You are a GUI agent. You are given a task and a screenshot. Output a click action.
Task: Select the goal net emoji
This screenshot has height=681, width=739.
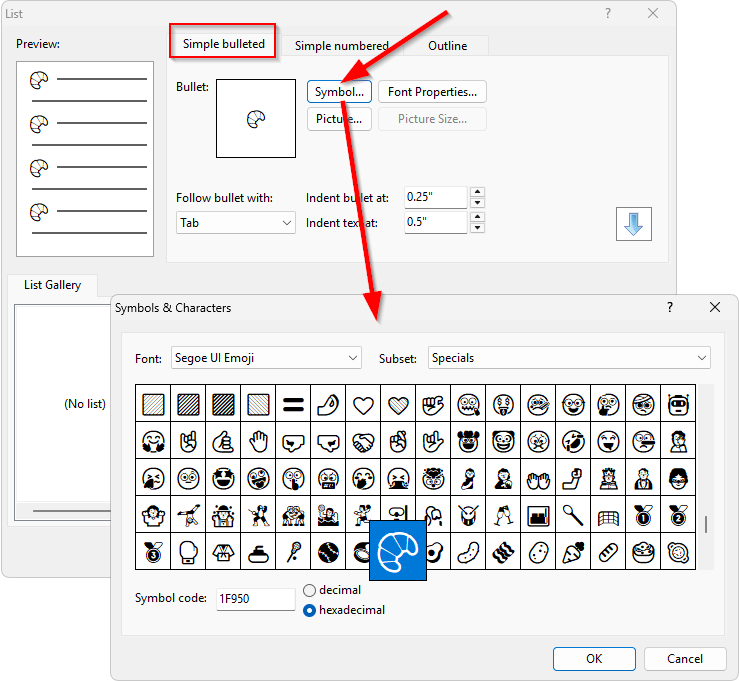pos(608,515)
